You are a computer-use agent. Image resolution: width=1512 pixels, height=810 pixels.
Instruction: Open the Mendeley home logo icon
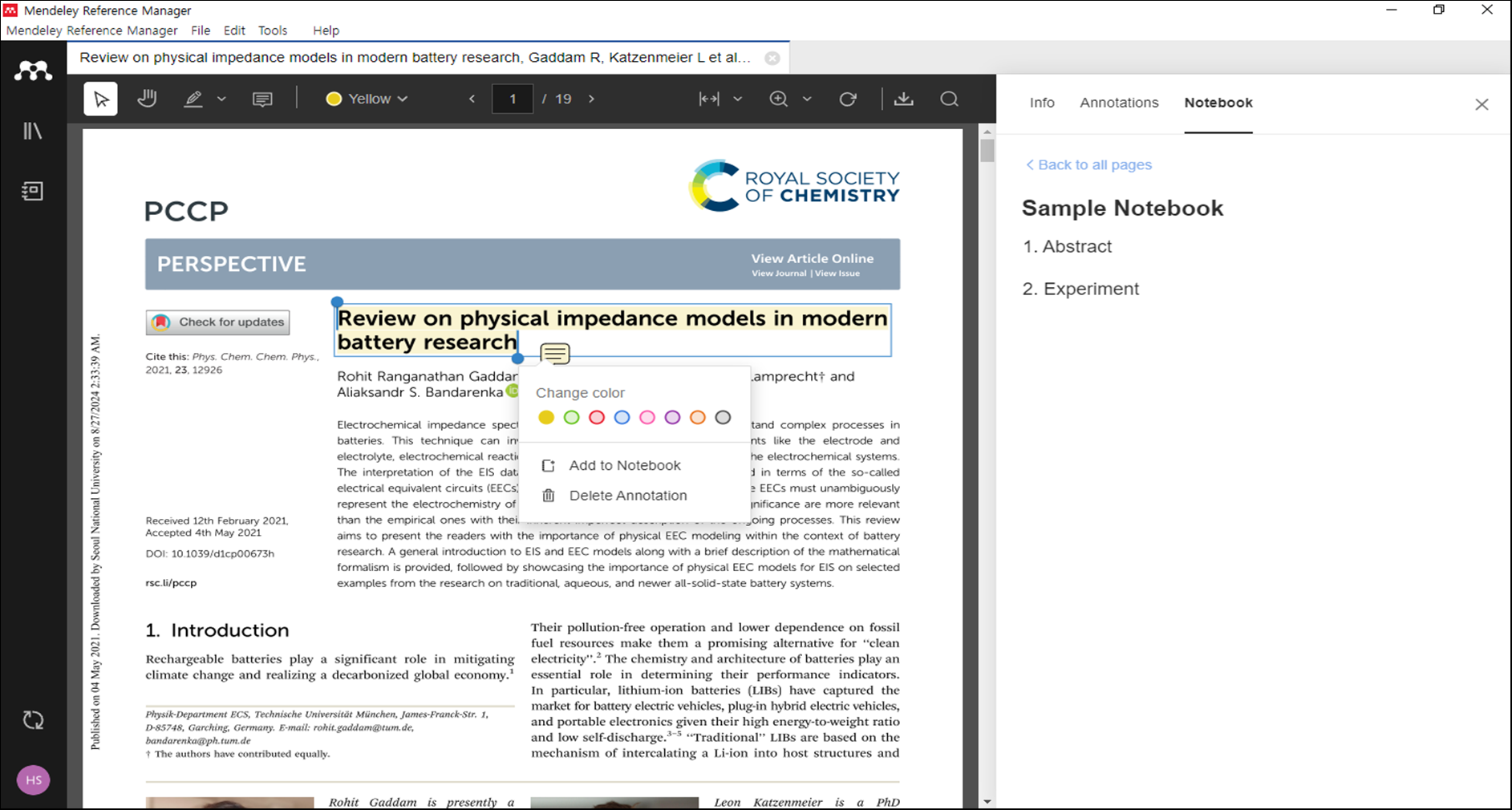33,71
